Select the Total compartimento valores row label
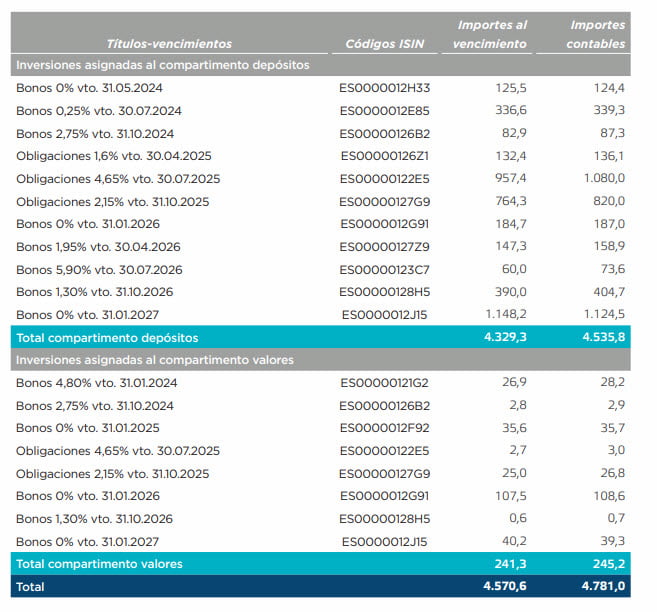Screen dimensions: 657x612 click(x=100, y=564)
